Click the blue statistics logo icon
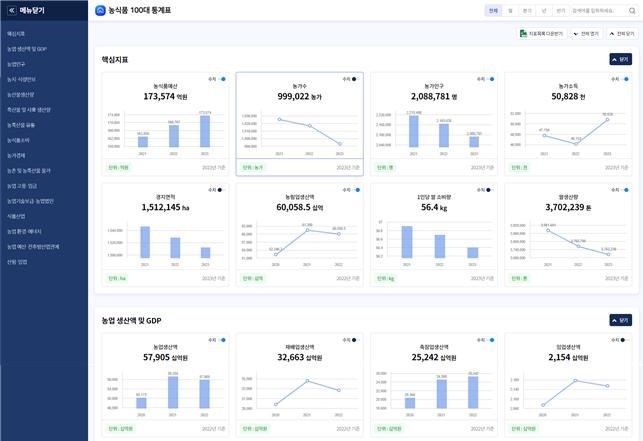This screenshot has height=441, width=643. [x=100, y=10]
